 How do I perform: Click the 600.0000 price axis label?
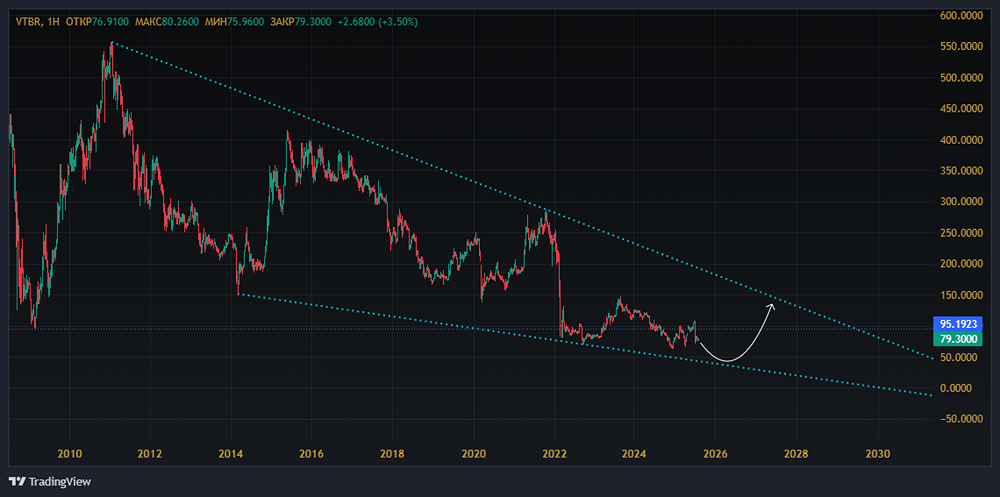(960, 16)
